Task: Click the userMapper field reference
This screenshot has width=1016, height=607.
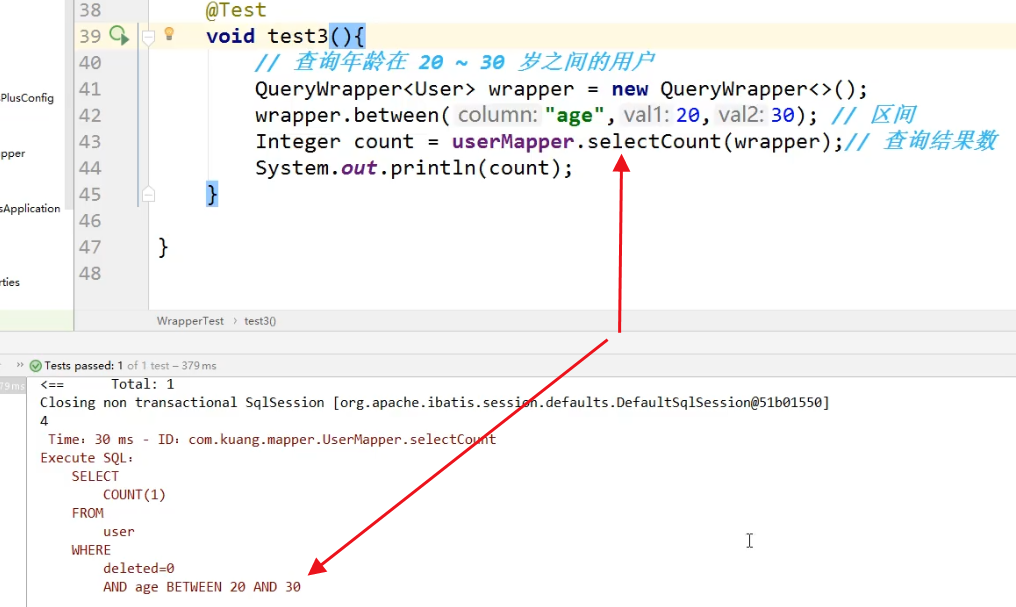Action: point(513,142)
